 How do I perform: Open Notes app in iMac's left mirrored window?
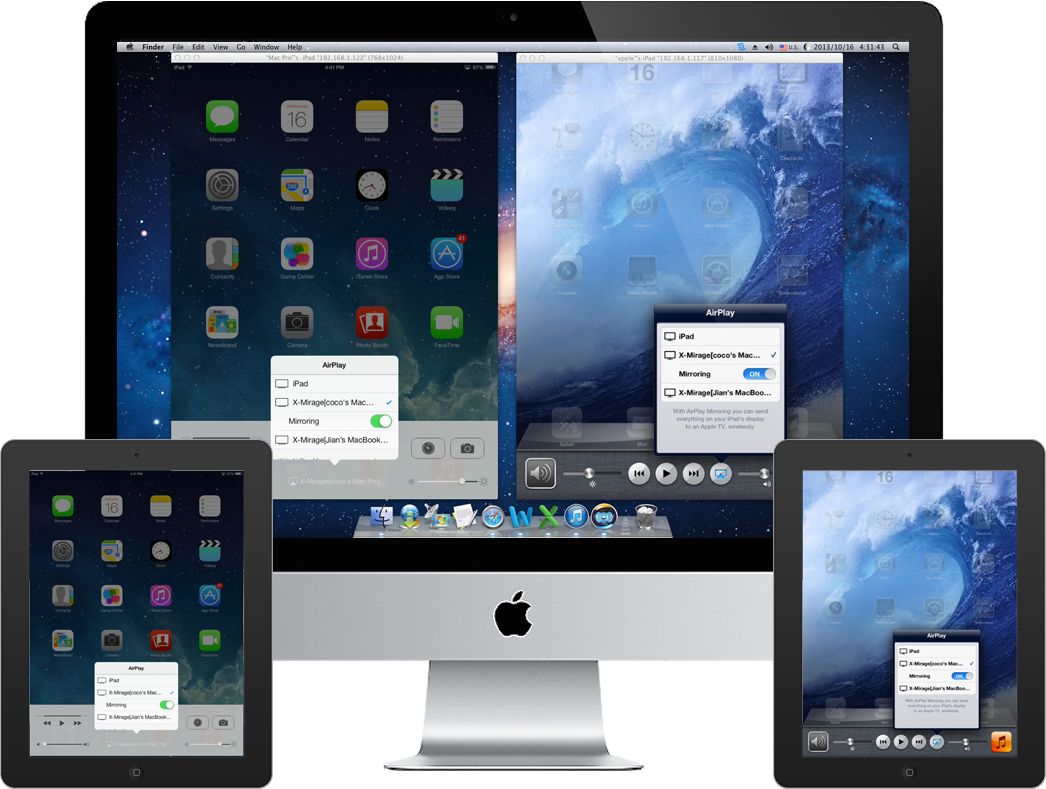[372, 117]
